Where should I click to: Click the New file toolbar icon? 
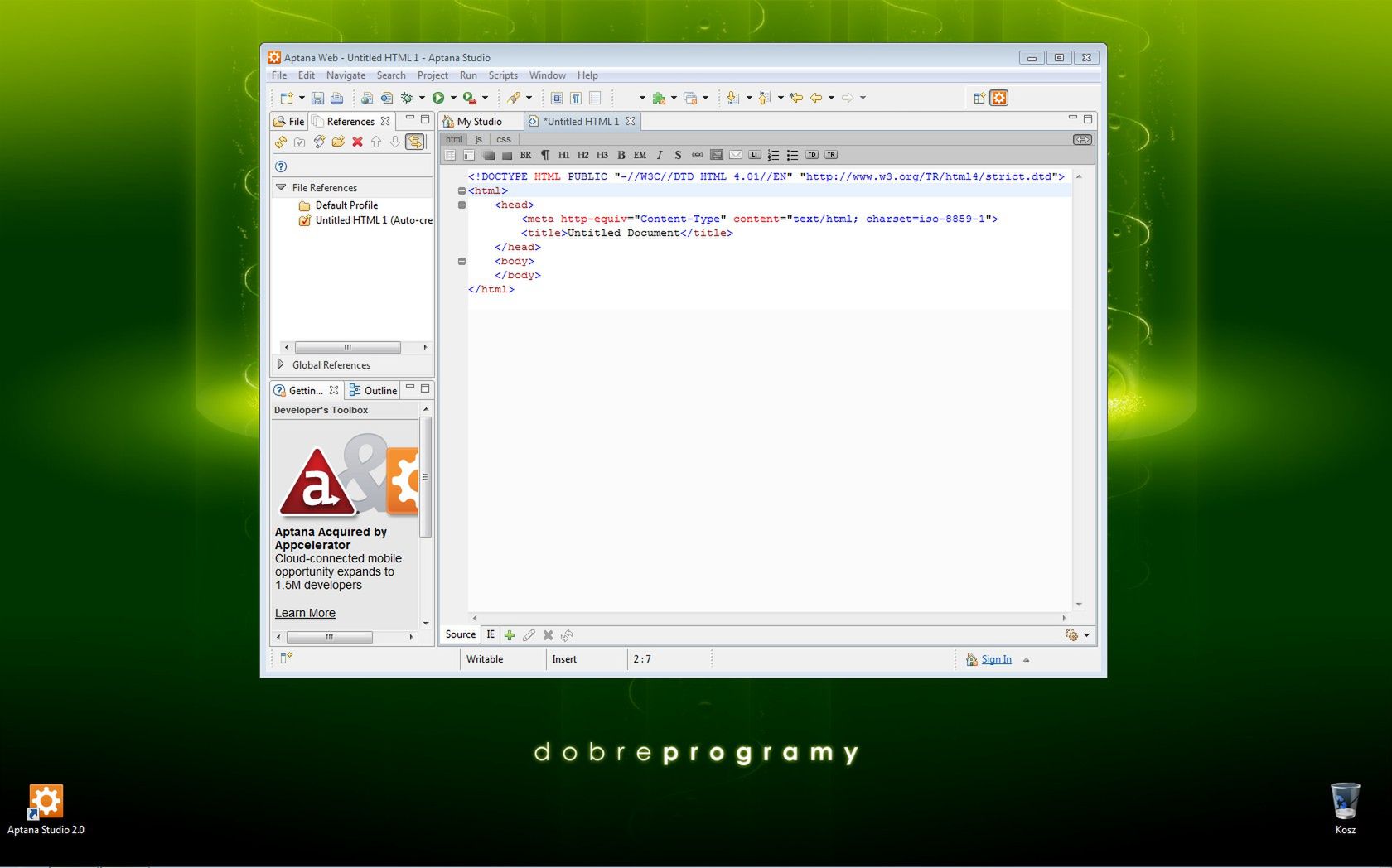pyautogui.click(x=287, y=98)
